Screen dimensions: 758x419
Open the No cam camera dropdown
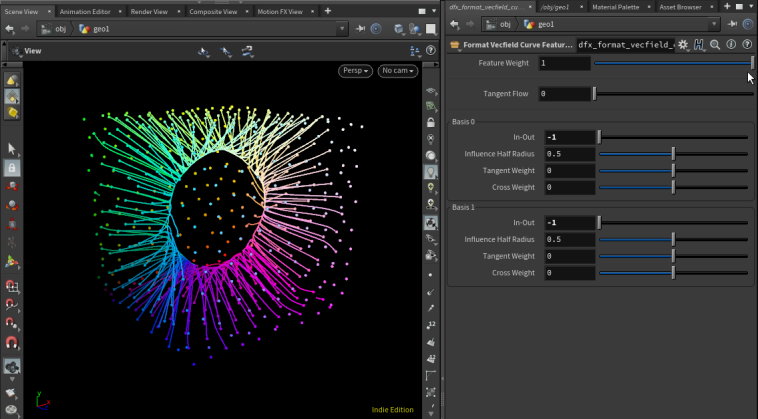tap(397, 71)
